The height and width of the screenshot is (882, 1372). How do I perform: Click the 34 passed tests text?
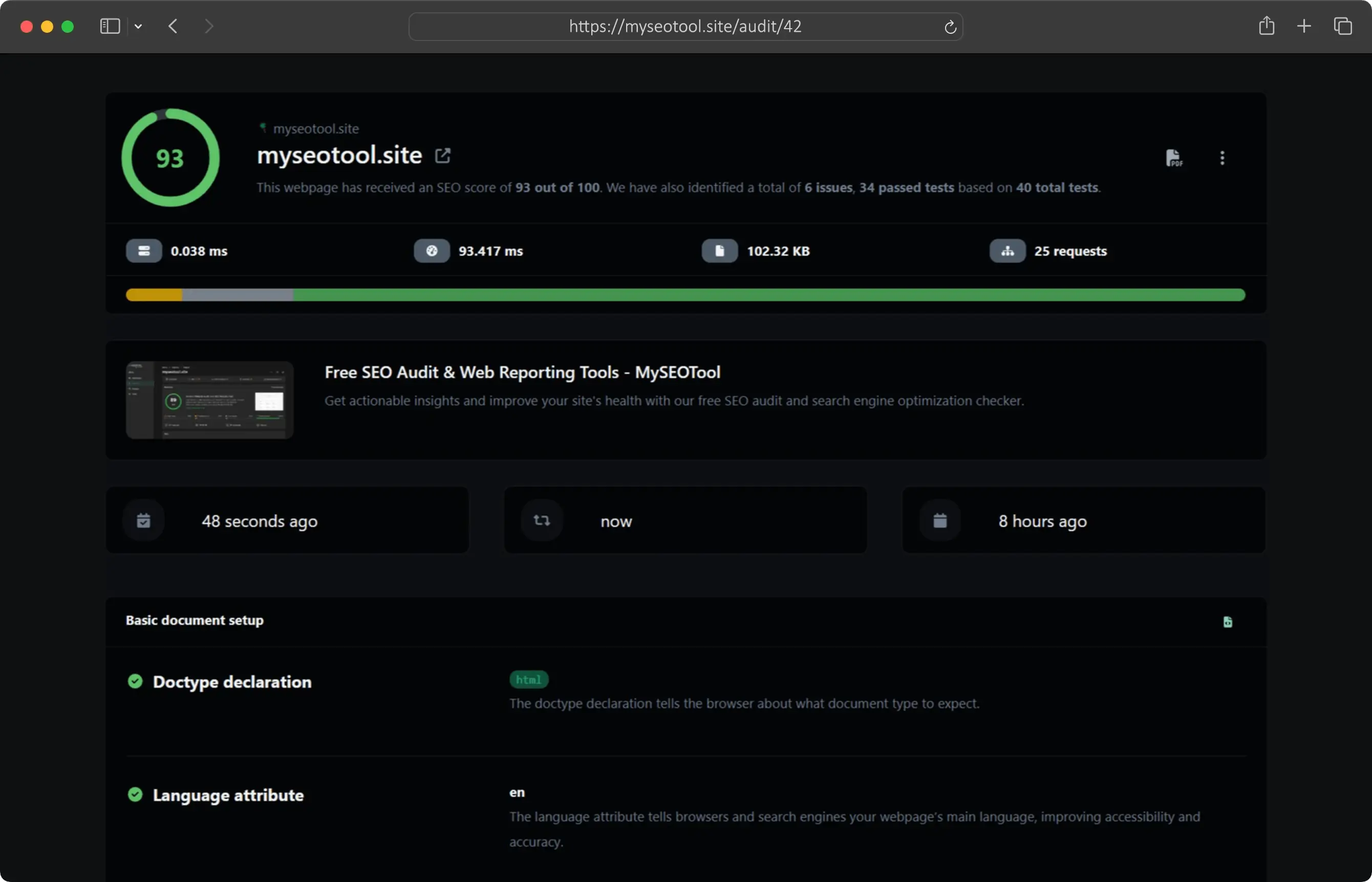pos(906,187)
